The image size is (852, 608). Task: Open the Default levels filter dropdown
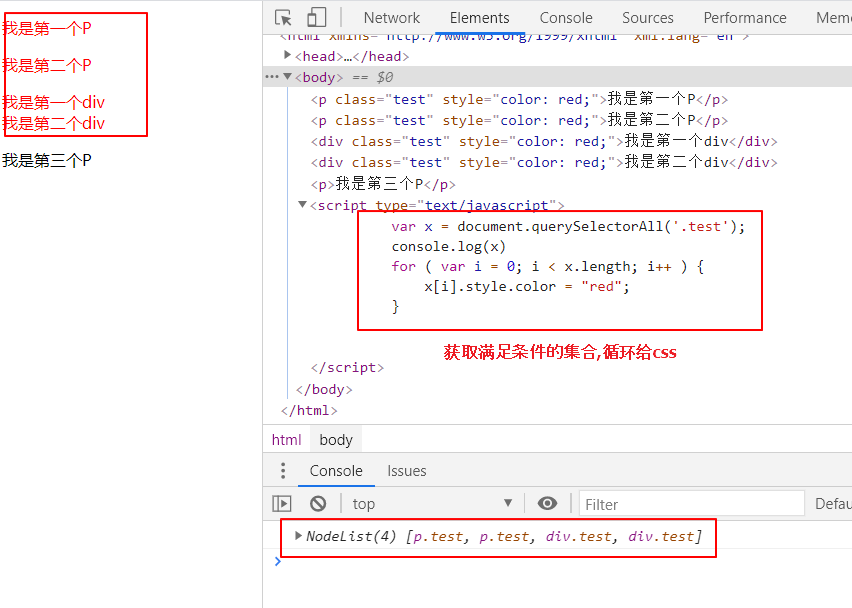click(836, 503)
